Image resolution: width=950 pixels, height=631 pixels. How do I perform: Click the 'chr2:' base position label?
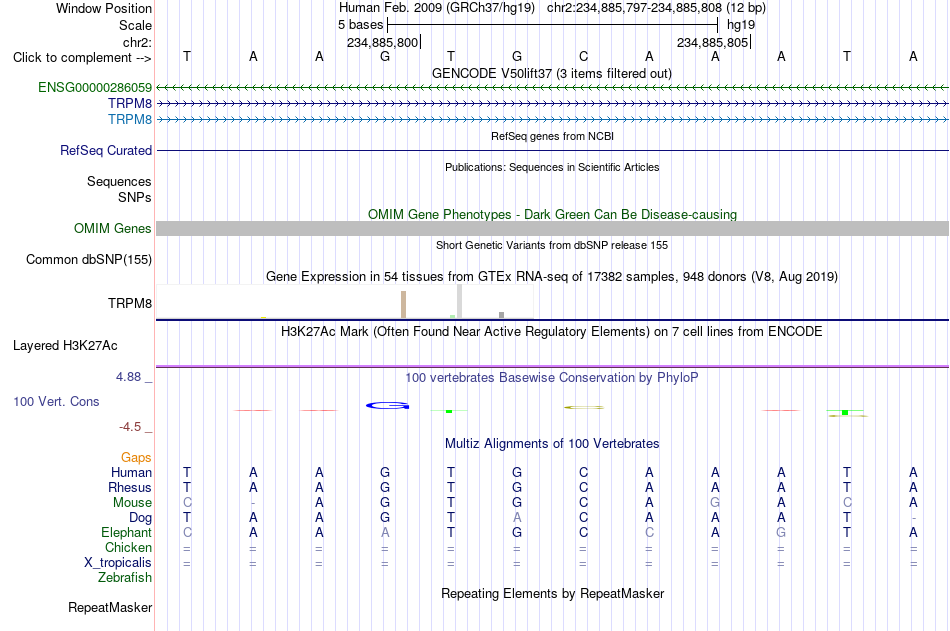[138, 42]
